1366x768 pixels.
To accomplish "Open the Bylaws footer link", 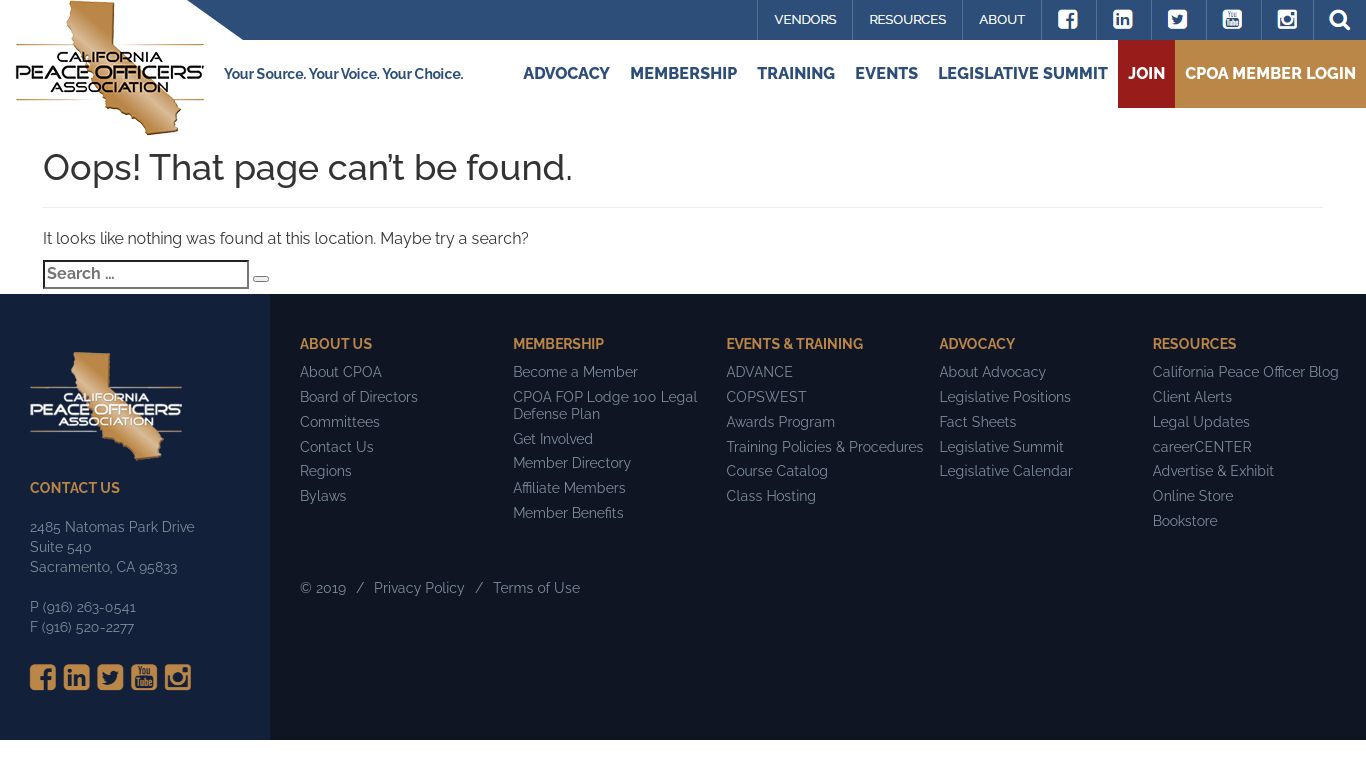I will tap(323, 496).
